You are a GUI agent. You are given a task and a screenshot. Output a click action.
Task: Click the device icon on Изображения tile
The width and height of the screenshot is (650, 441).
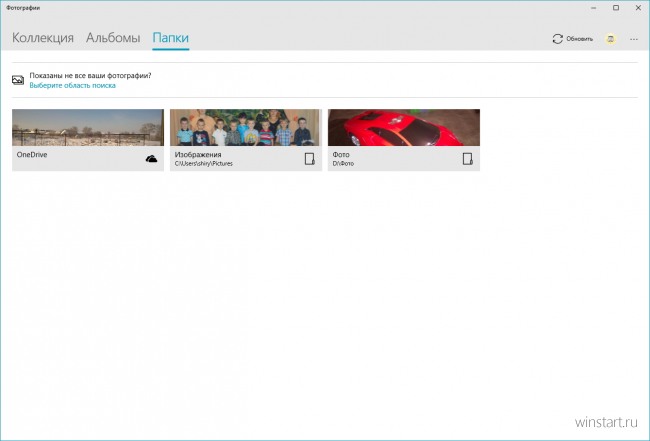point(310,158)
